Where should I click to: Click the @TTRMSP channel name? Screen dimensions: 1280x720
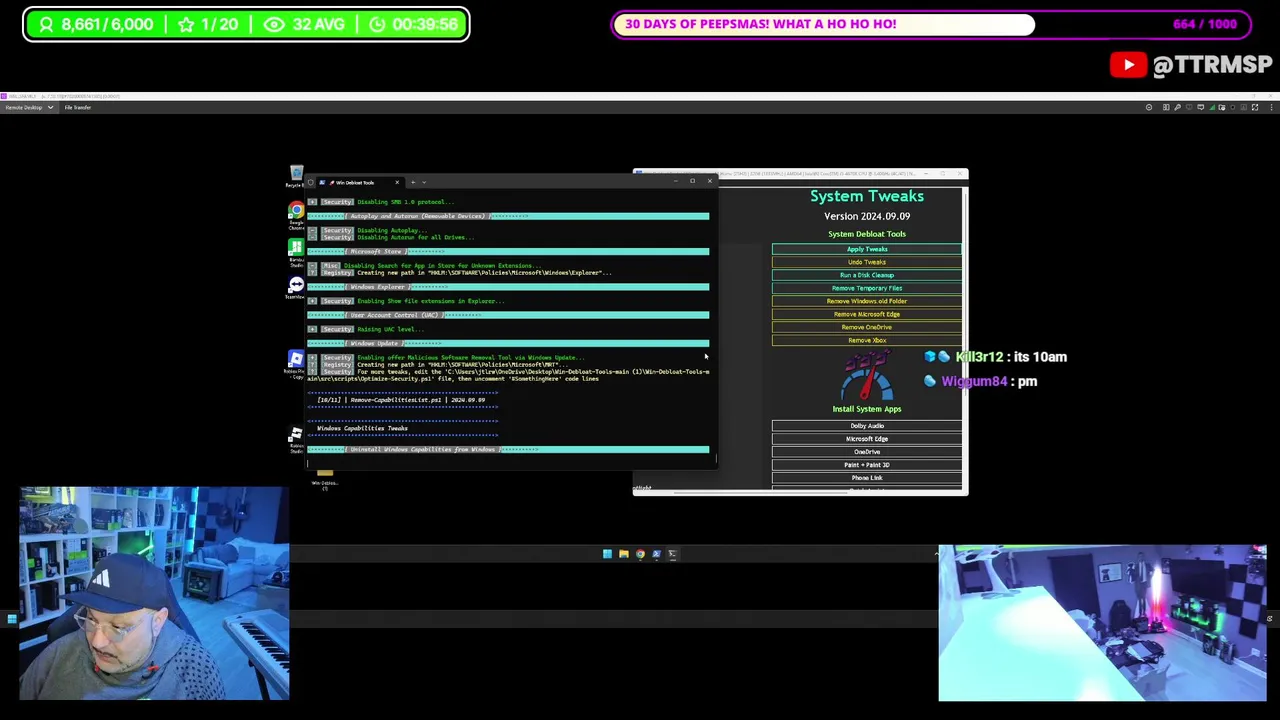pos(1212,65)
